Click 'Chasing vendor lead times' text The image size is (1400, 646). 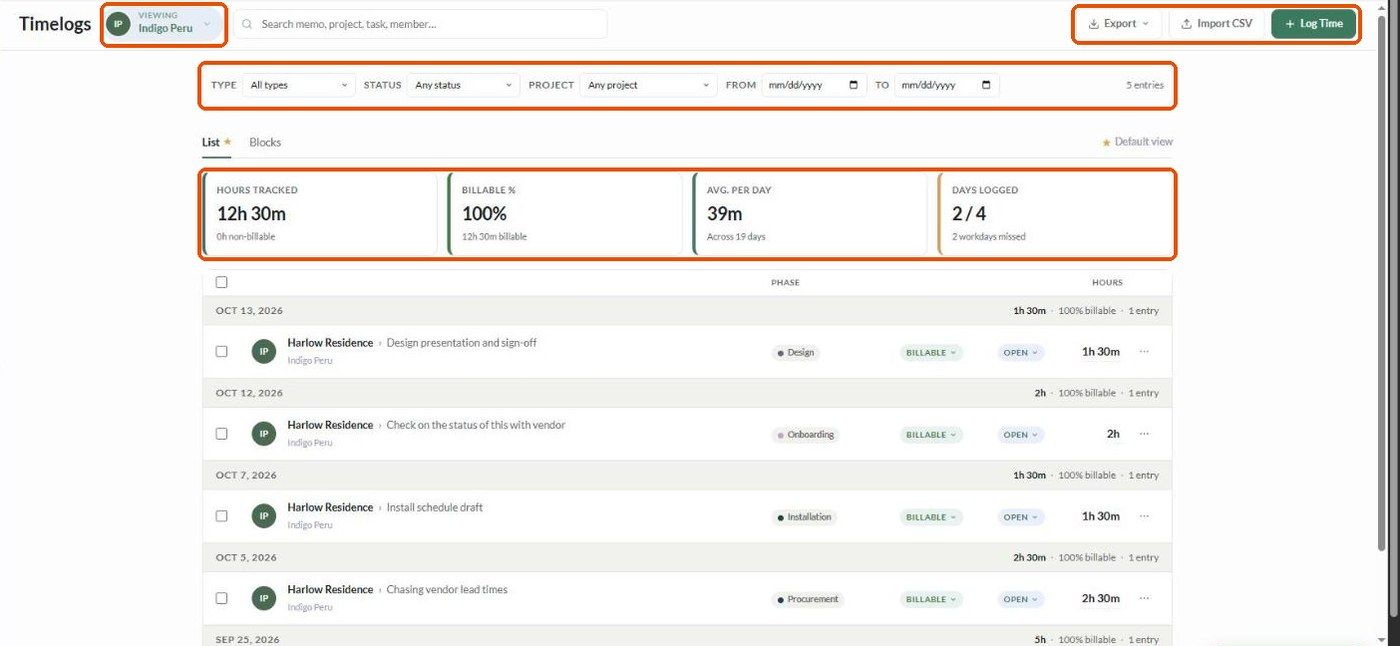coord(447,589)
